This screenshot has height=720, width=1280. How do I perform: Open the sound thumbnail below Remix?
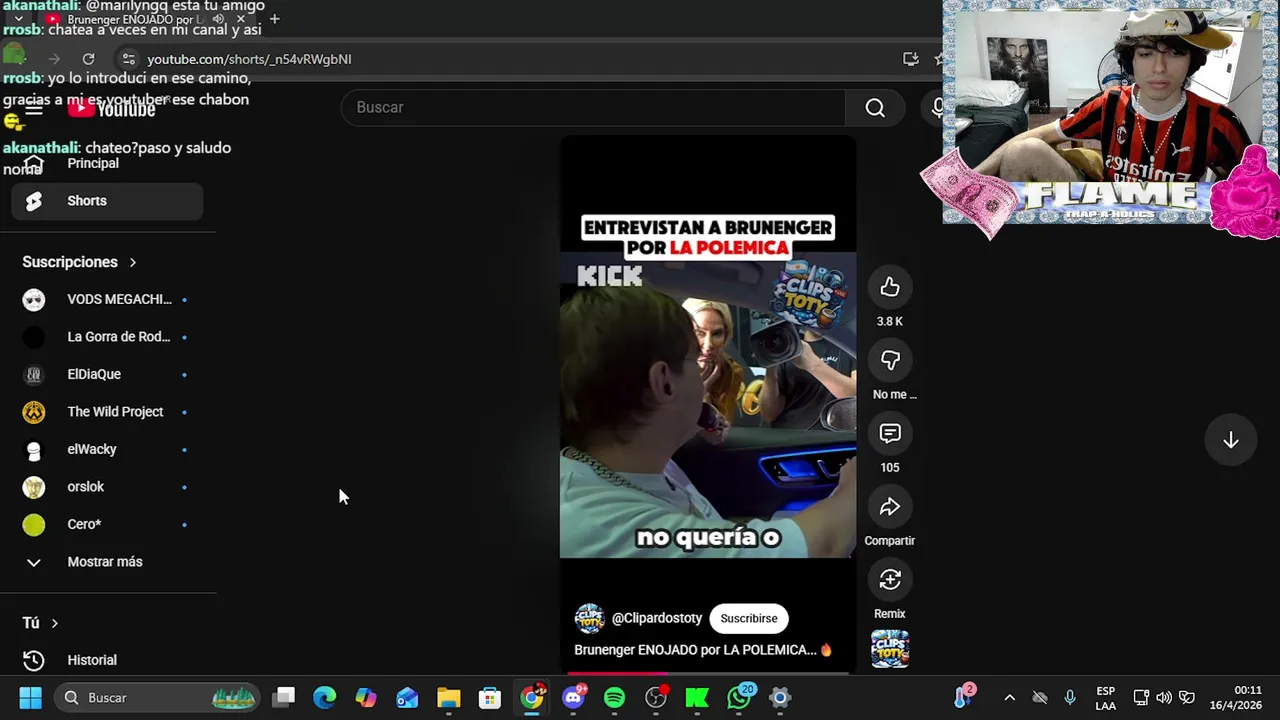click(890, 648)
